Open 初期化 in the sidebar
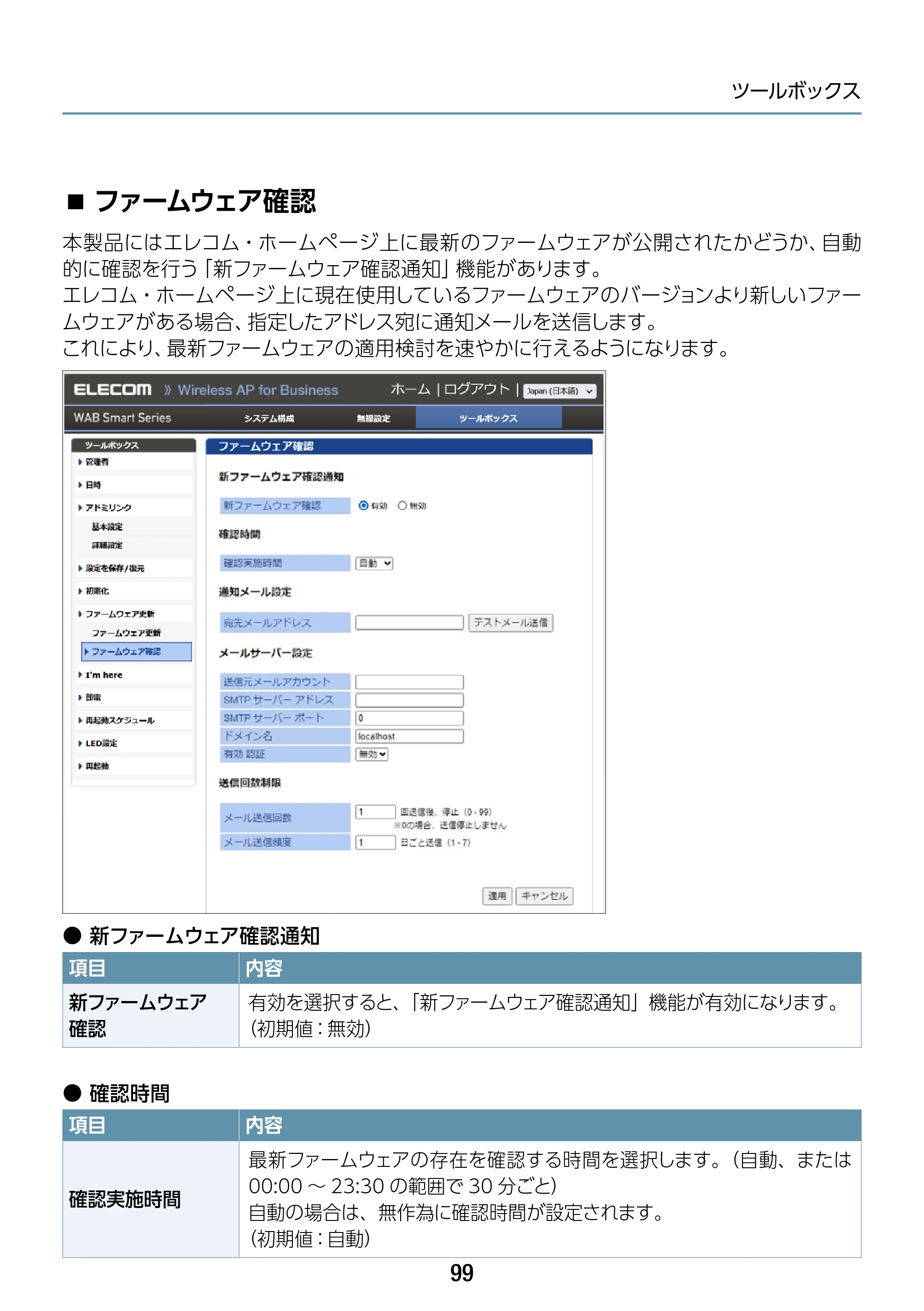The image size is (924, 1311). coord(97,592)
